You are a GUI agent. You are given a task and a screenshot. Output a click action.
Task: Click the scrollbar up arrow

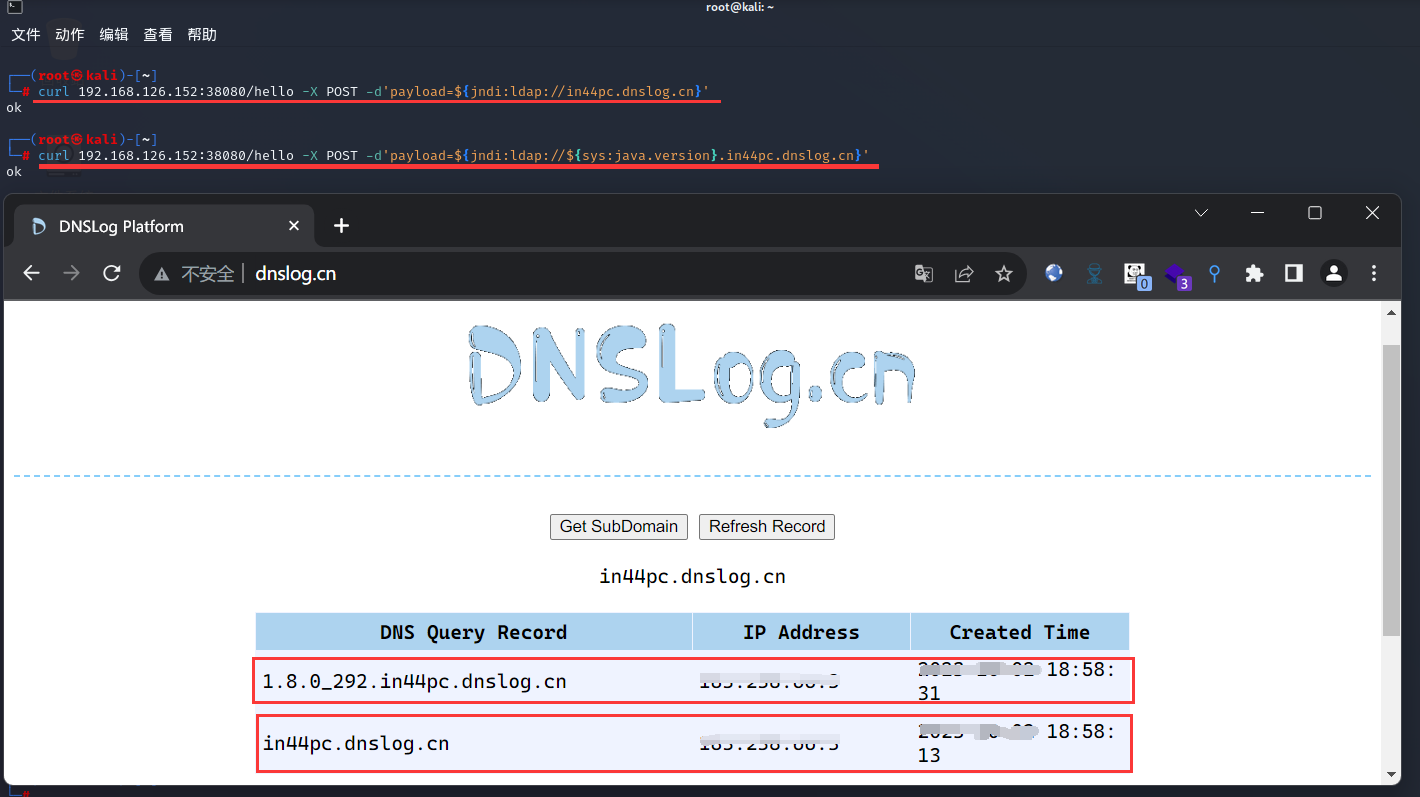1391,313
